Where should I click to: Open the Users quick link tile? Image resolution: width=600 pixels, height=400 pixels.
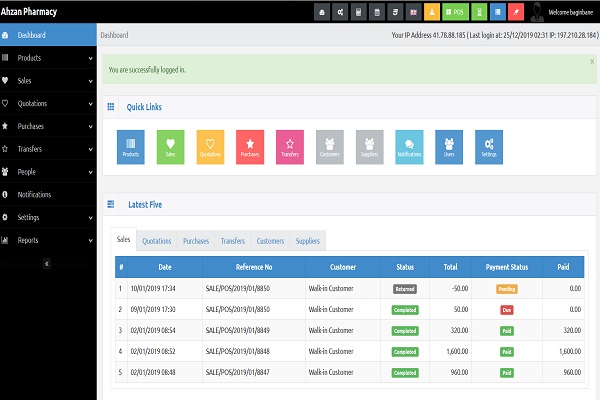click(449, 147)
